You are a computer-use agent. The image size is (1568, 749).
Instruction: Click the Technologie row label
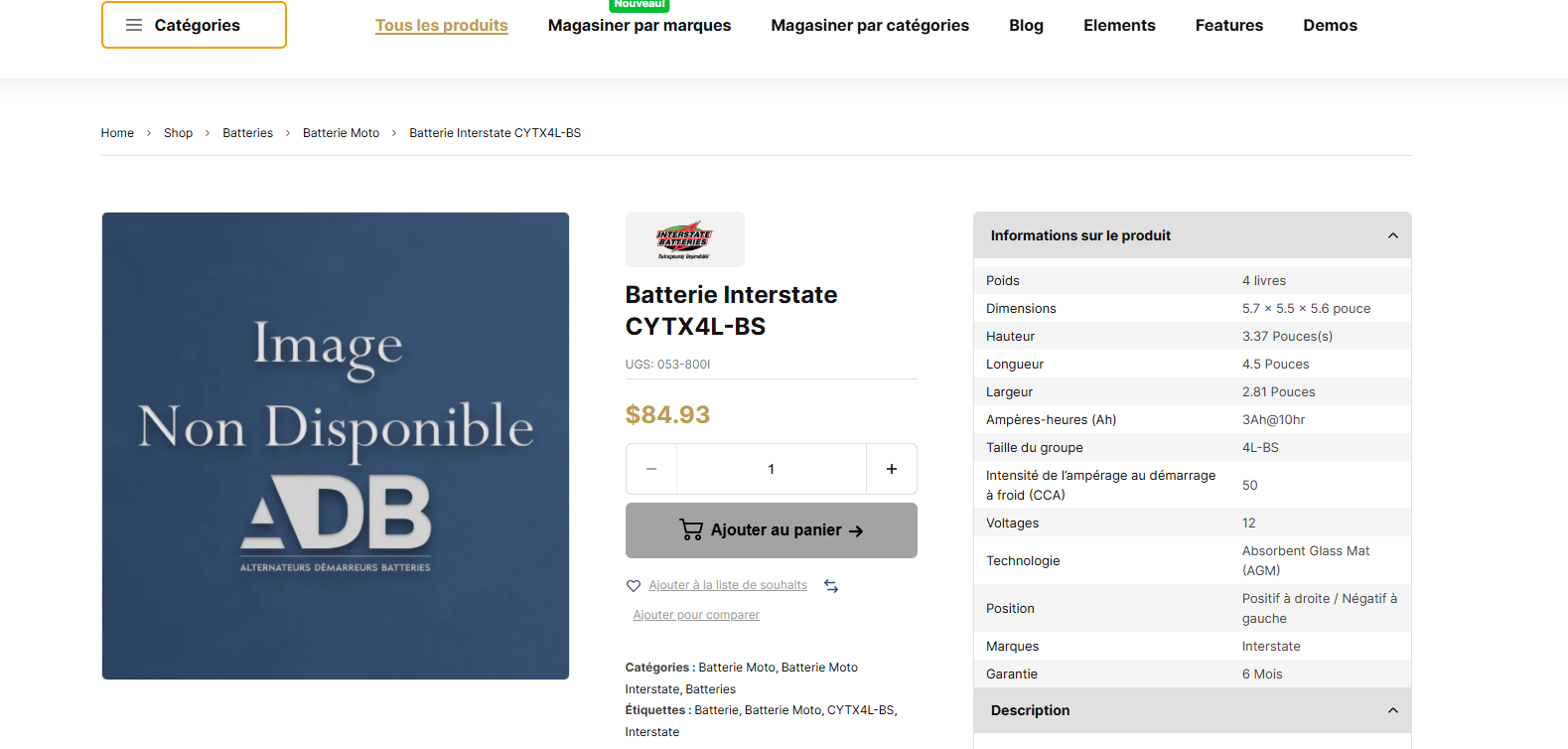point(1023,561)
